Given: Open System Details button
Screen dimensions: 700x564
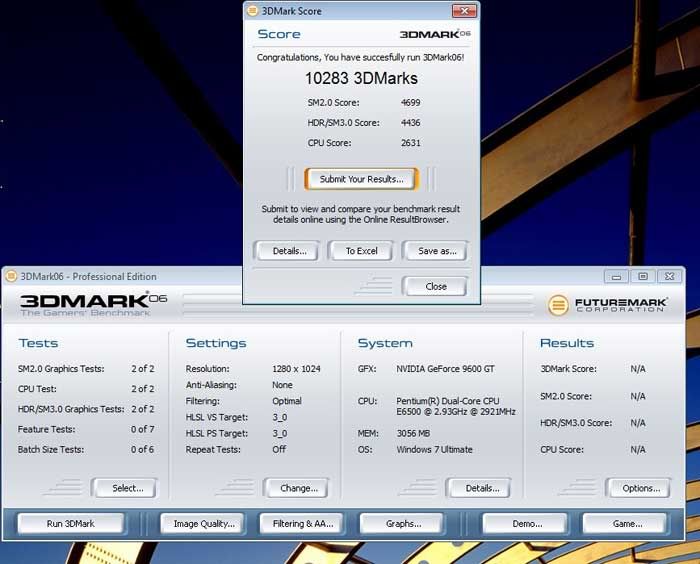Looking at the screenshot, I should [x=479, y=488].
